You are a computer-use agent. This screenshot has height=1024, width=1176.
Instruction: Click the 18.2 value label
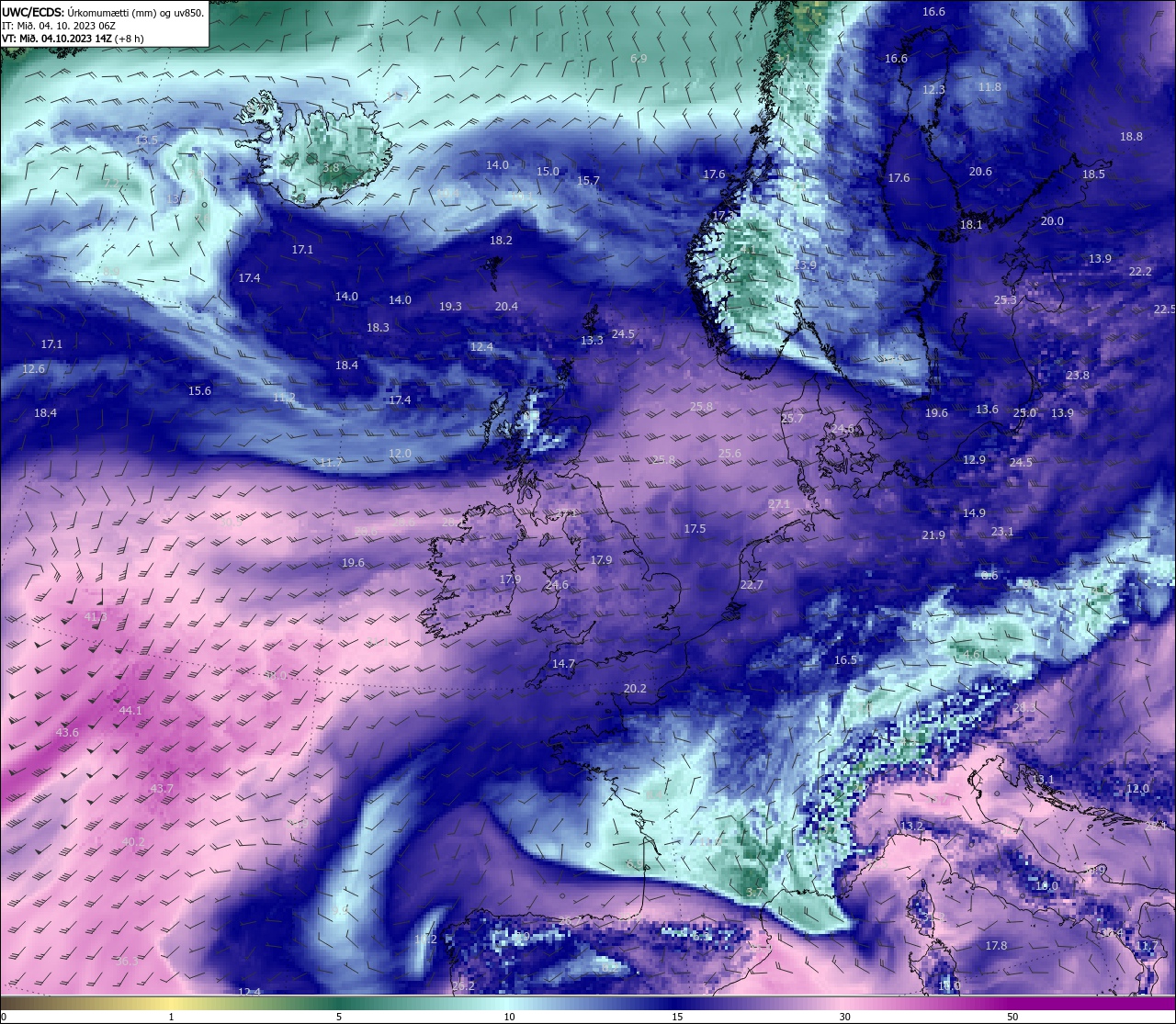(501, 241)
